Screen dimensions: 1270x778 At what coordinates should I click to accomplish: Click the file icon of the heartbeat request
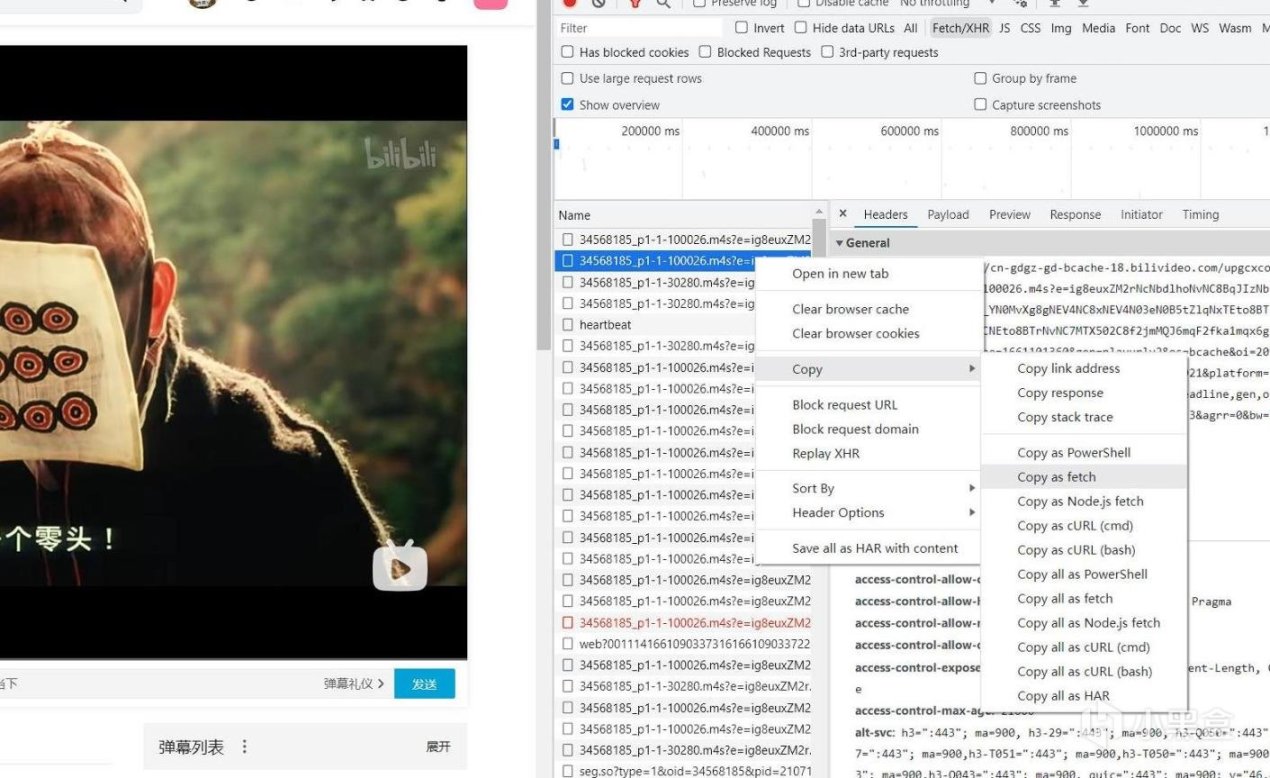pyautogui.click(x=567, y=325)
